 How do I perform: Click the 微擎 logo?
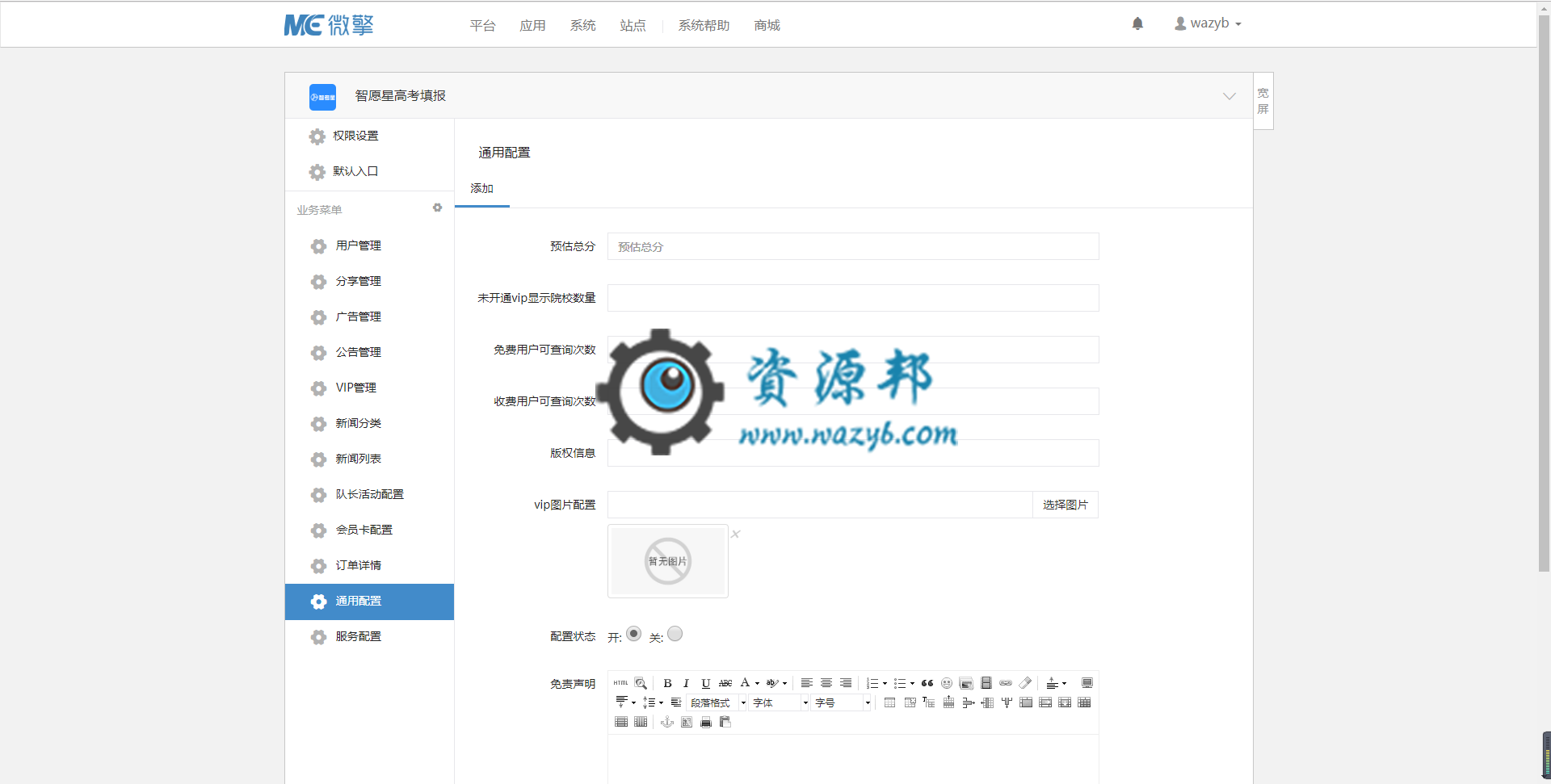pyautogui.click(x=329, y=25)
